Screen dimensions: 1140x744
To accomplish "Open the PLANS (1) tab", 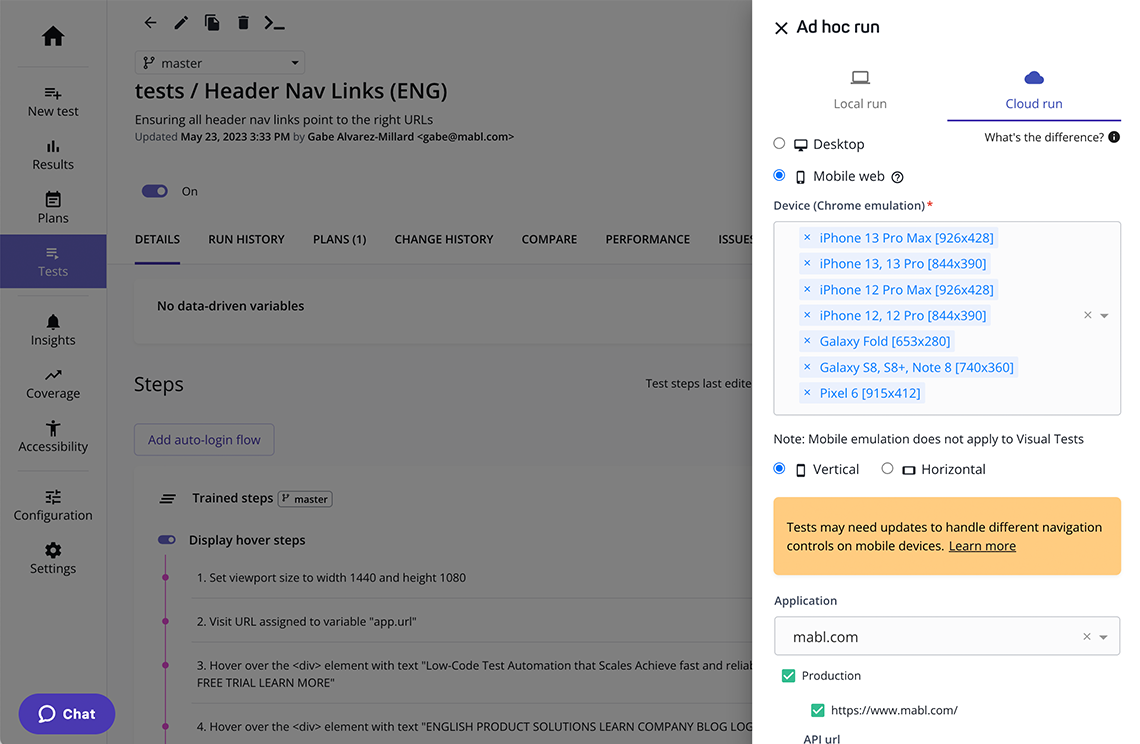I will coord(340,239).
